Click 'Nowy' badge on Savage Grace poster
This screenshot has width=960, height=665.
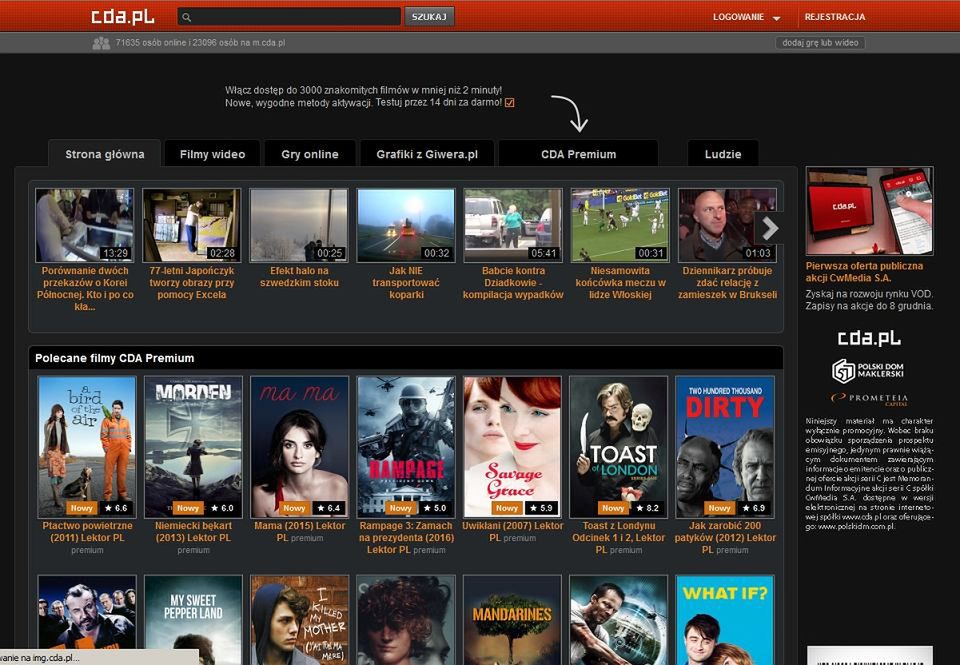pos(507,508)
